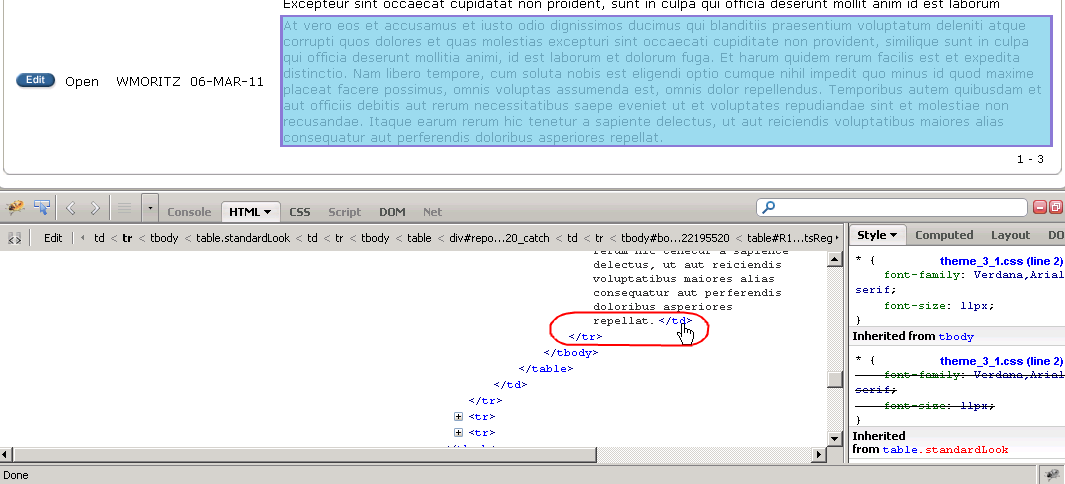Screen dimensions: 1065x484
Task: Click the 1 - 3 pagination text
Action: click(1030, 159)
